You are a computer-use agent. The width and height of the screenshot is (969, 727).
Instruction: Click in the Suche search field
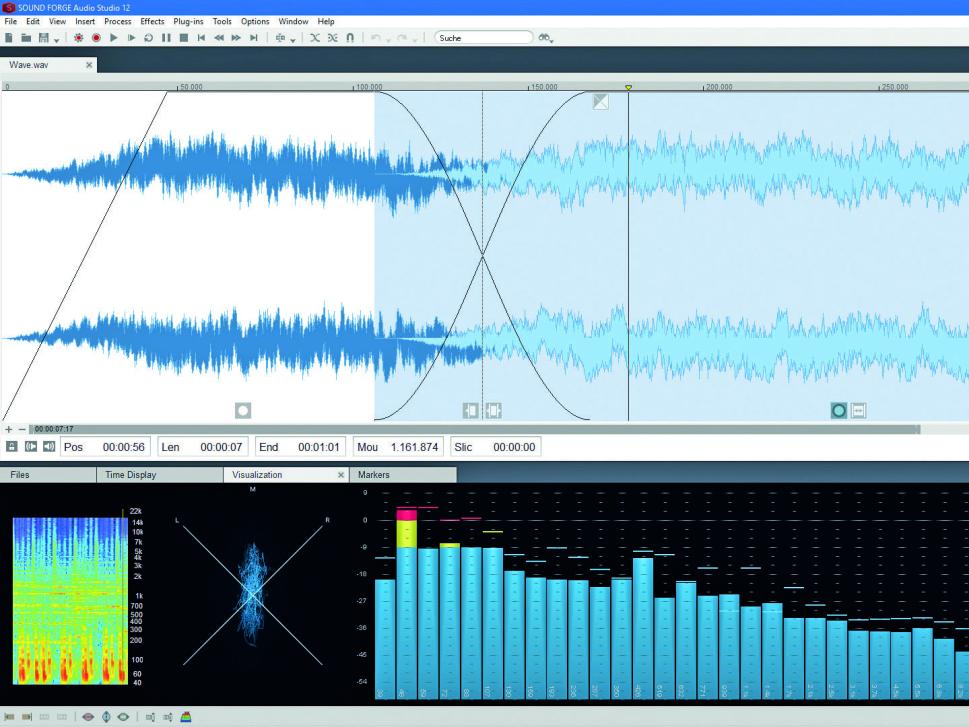[483, 38]
